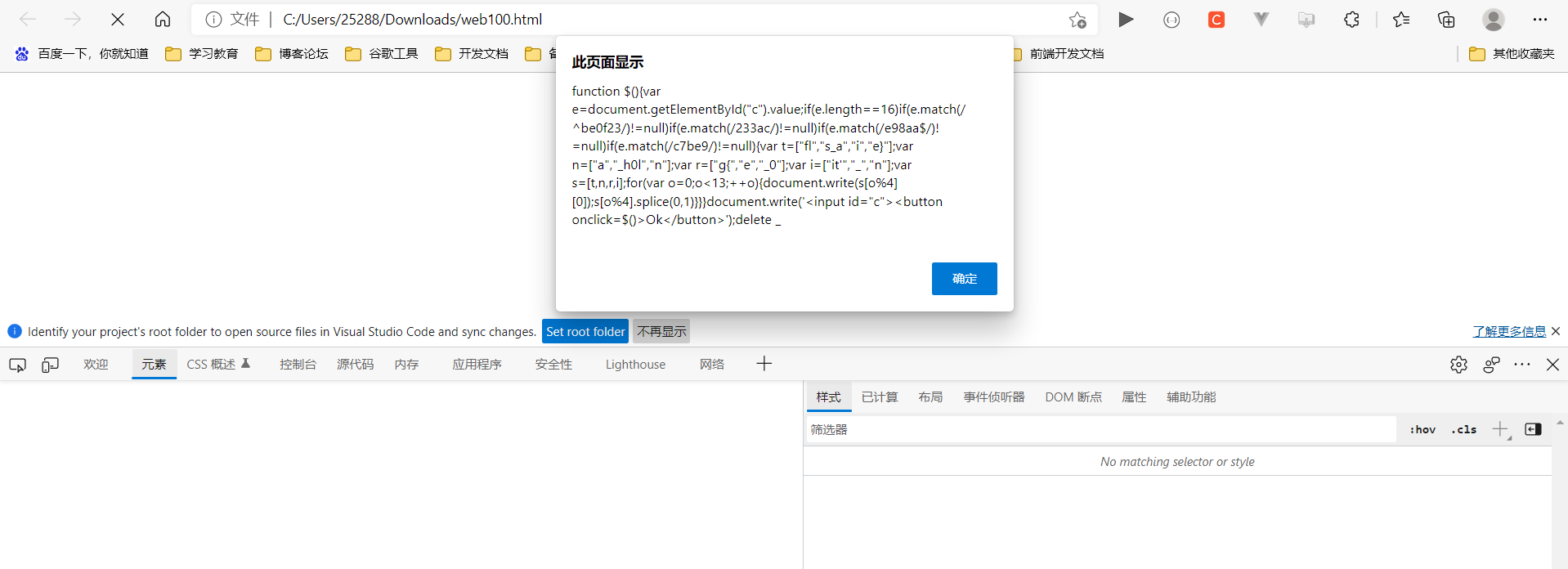Open the 其他收藏夹 folder
This screenshot has width=1568, height=569.
coord(1512,54)
